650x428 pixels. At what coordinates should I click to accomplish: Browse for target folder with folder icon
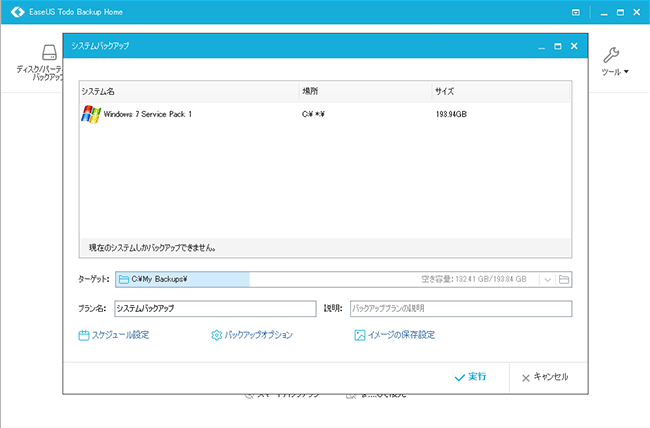click(x=563, y=279)
